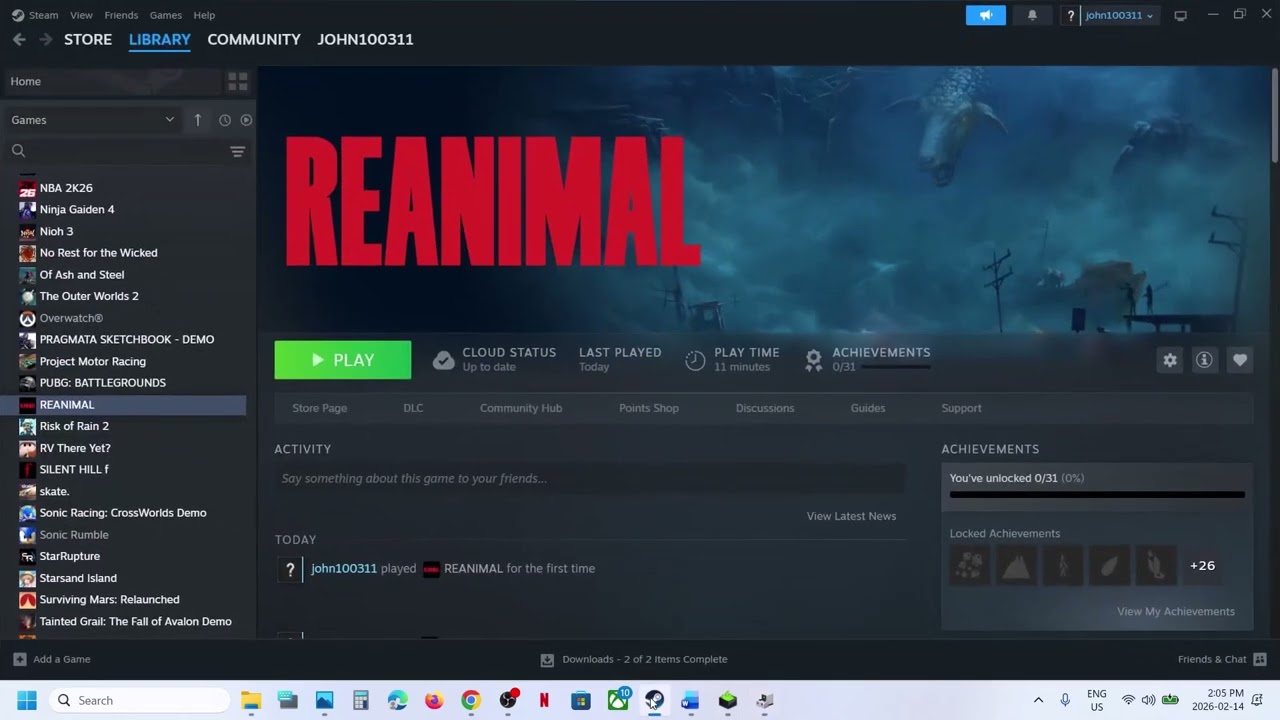The image size is (1280, 720).
Task: Open the Discussions link
Action: coord(765,408)
